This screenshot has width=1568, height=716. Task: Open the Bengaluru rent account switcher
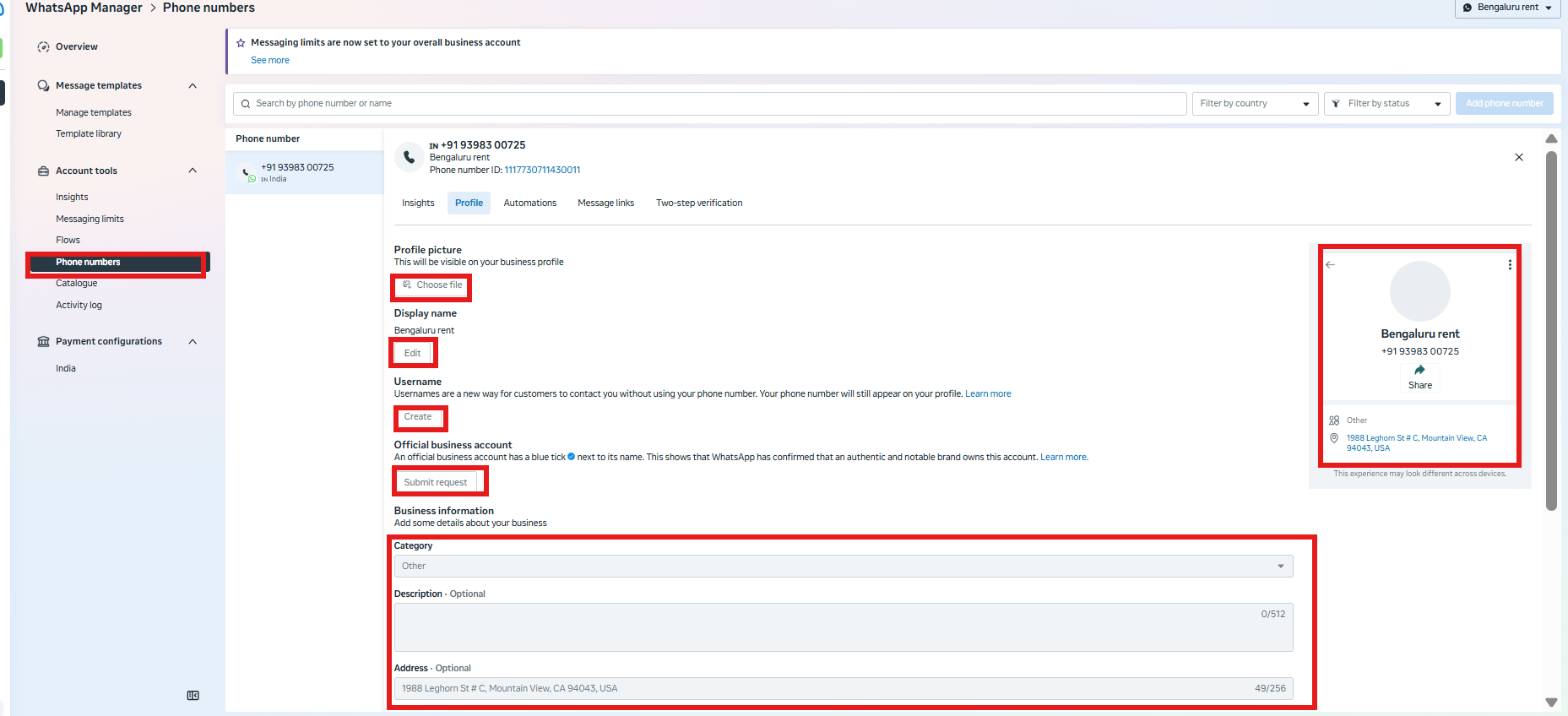tap(1507, 8)
